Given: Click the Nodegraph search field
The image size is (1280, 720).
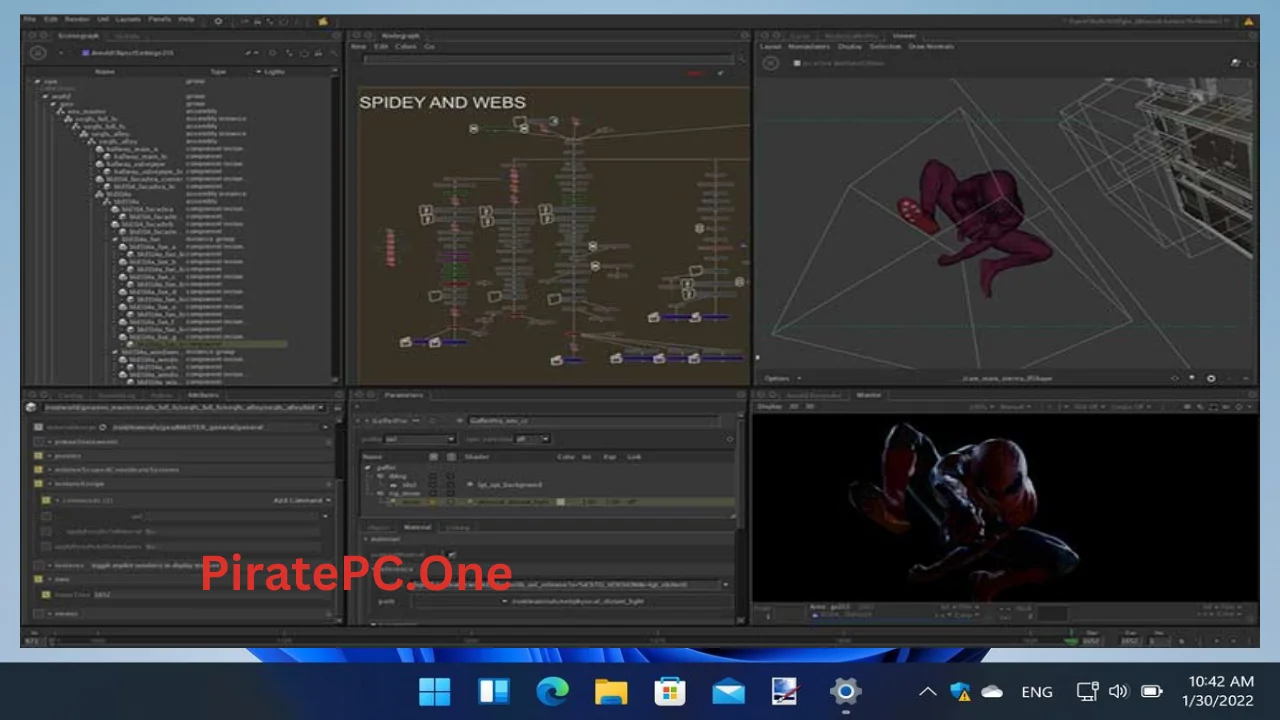Looking at the screenshot, I should [548, 59].
